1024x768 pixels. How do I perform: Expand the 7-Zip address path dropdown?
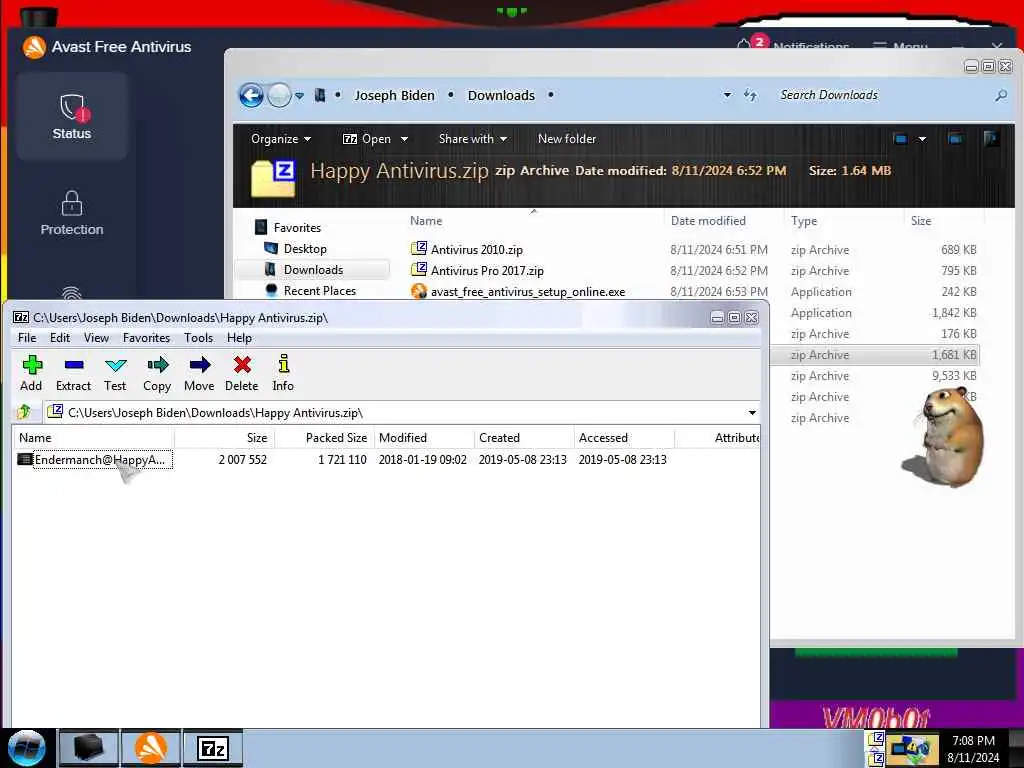click(x=752, y=413)
